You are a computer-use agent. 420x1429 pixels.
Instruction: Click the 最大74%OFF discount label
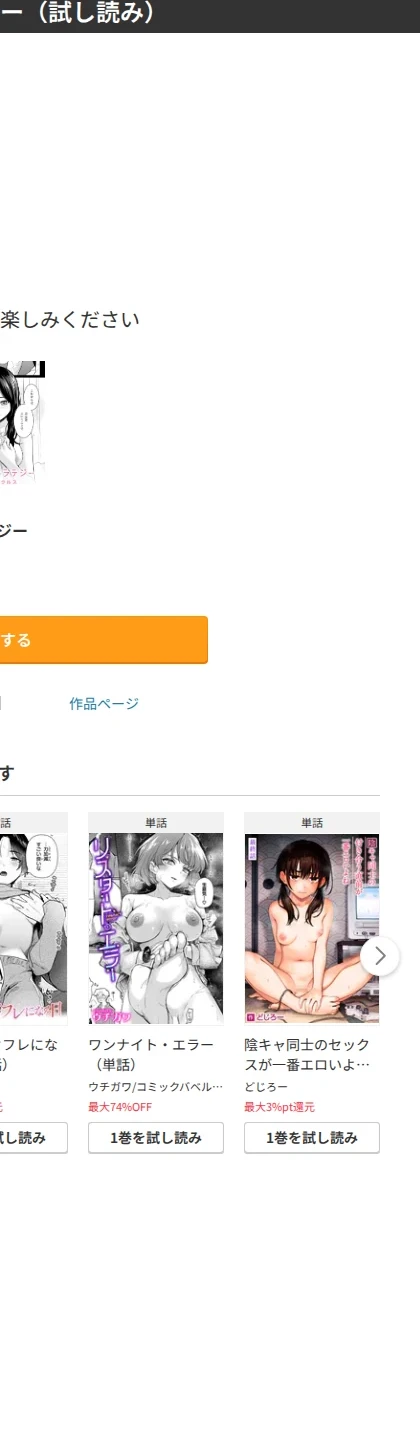coord(120,1107)
